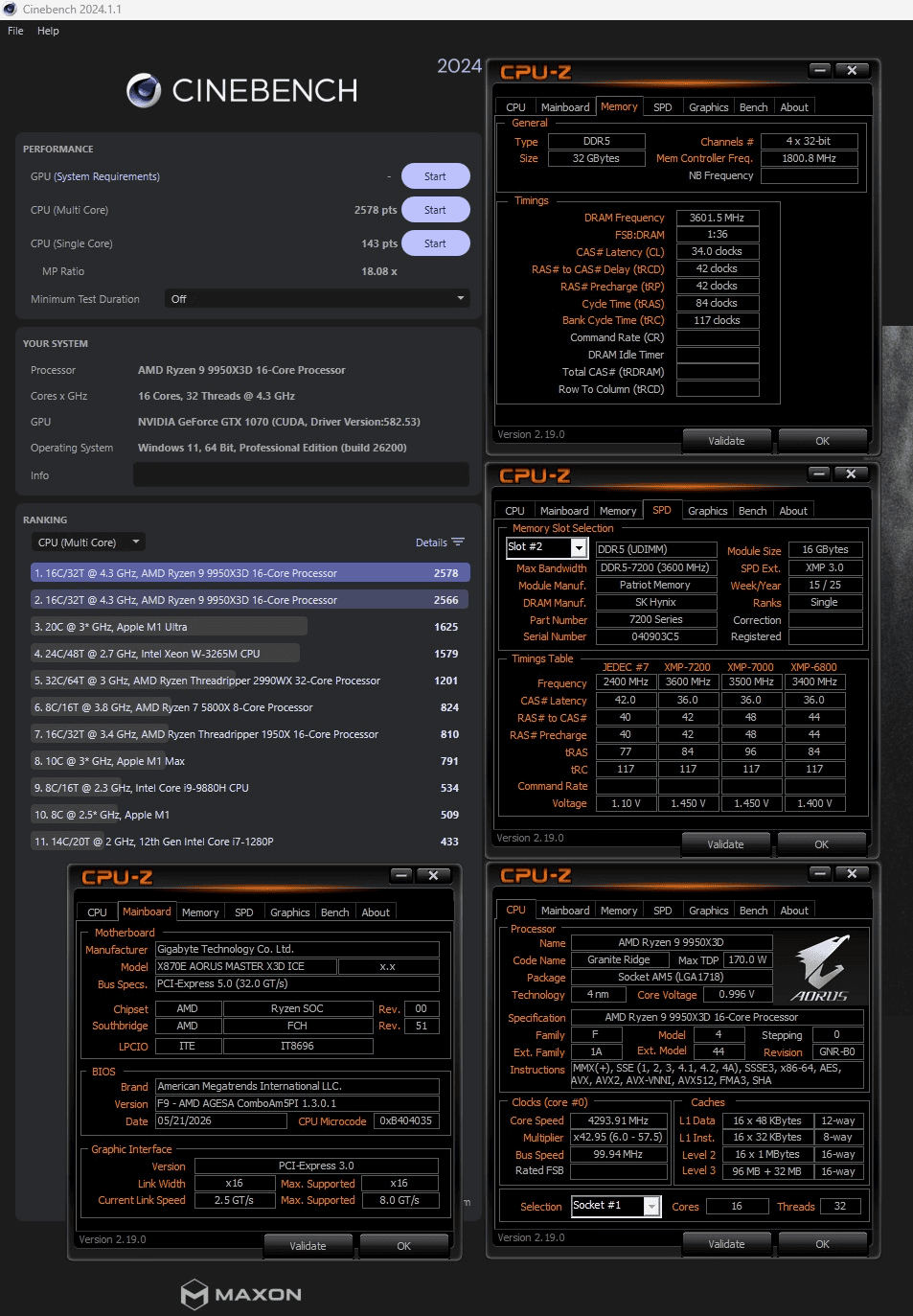
Task: Switch to Mainboard tab in Memory window
Action: [565, 107]
